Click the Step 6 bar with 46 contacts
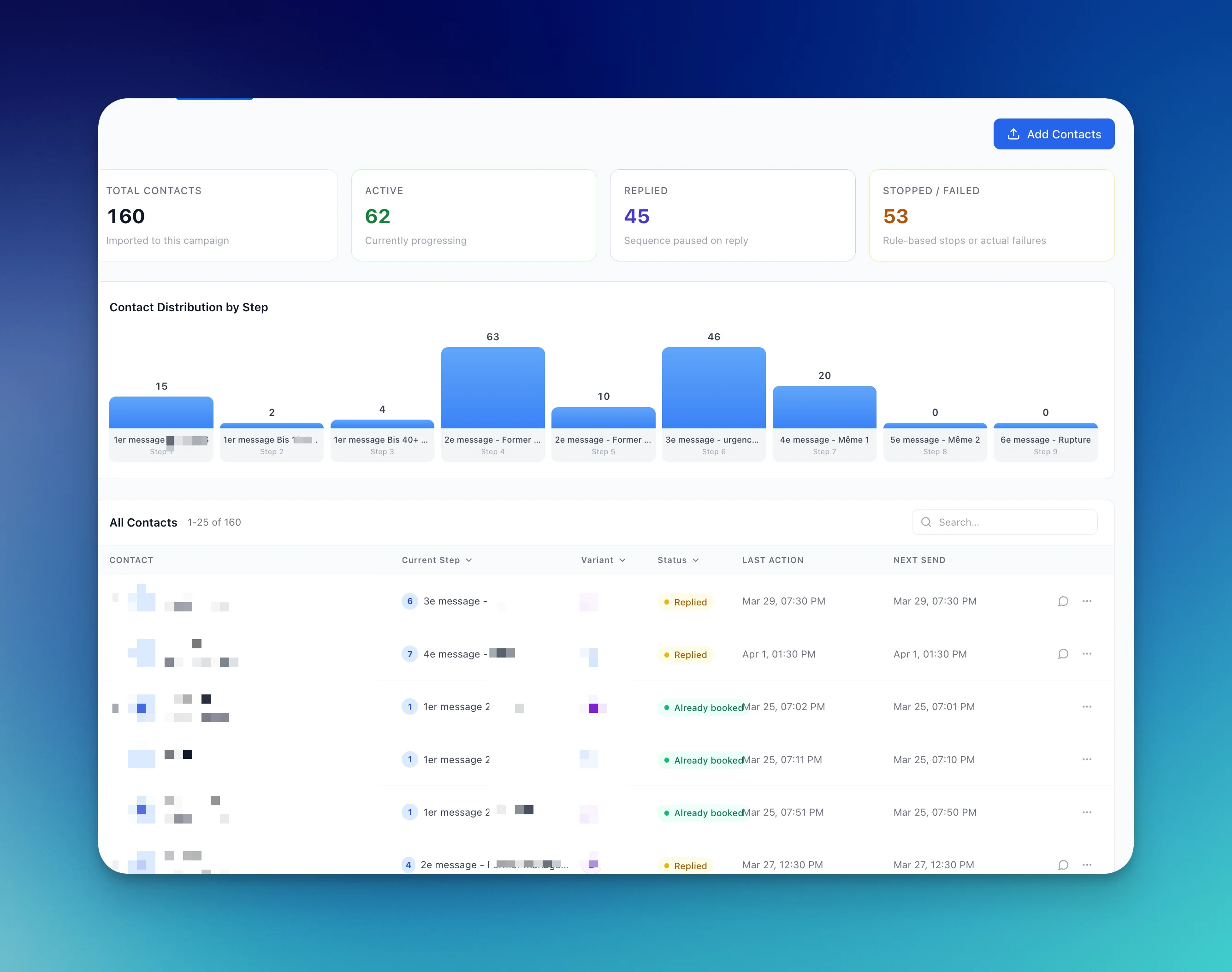Screen dimensions: 1232x972 [x=714, y=387]
